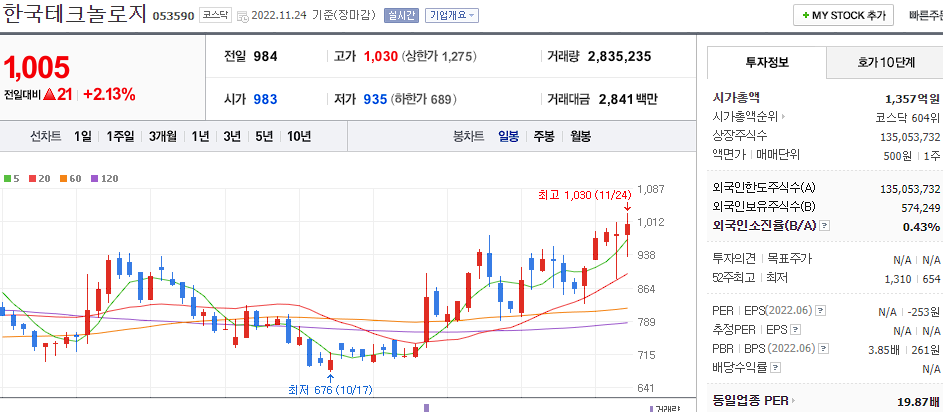Click the orange 60-day moving average legend
This screenshot has height=412, width=943.
pos(70,179)
